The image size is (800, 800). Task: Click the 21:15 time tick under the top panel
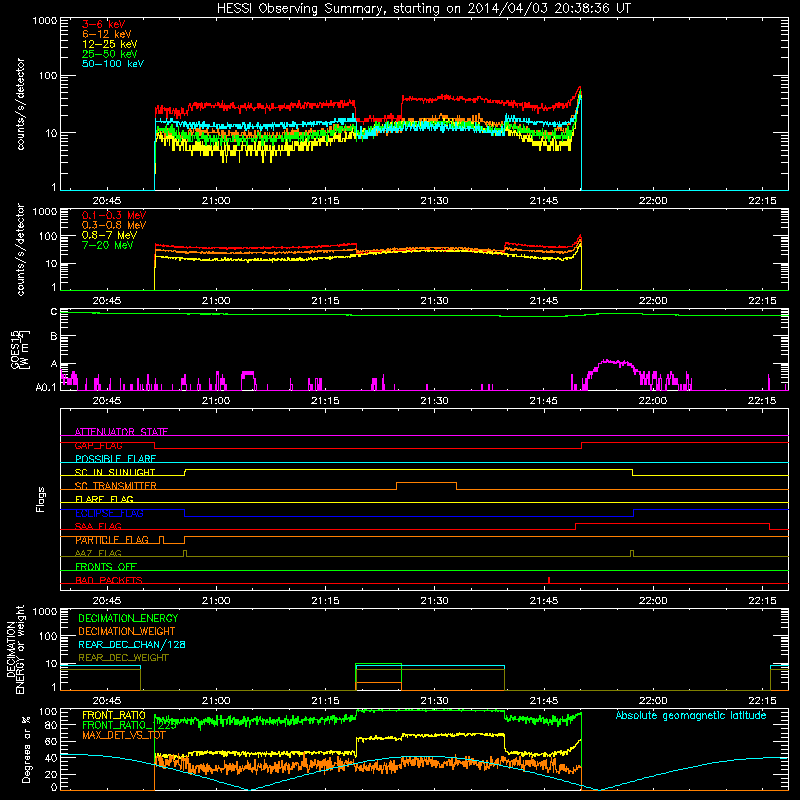tap(325, 201)
